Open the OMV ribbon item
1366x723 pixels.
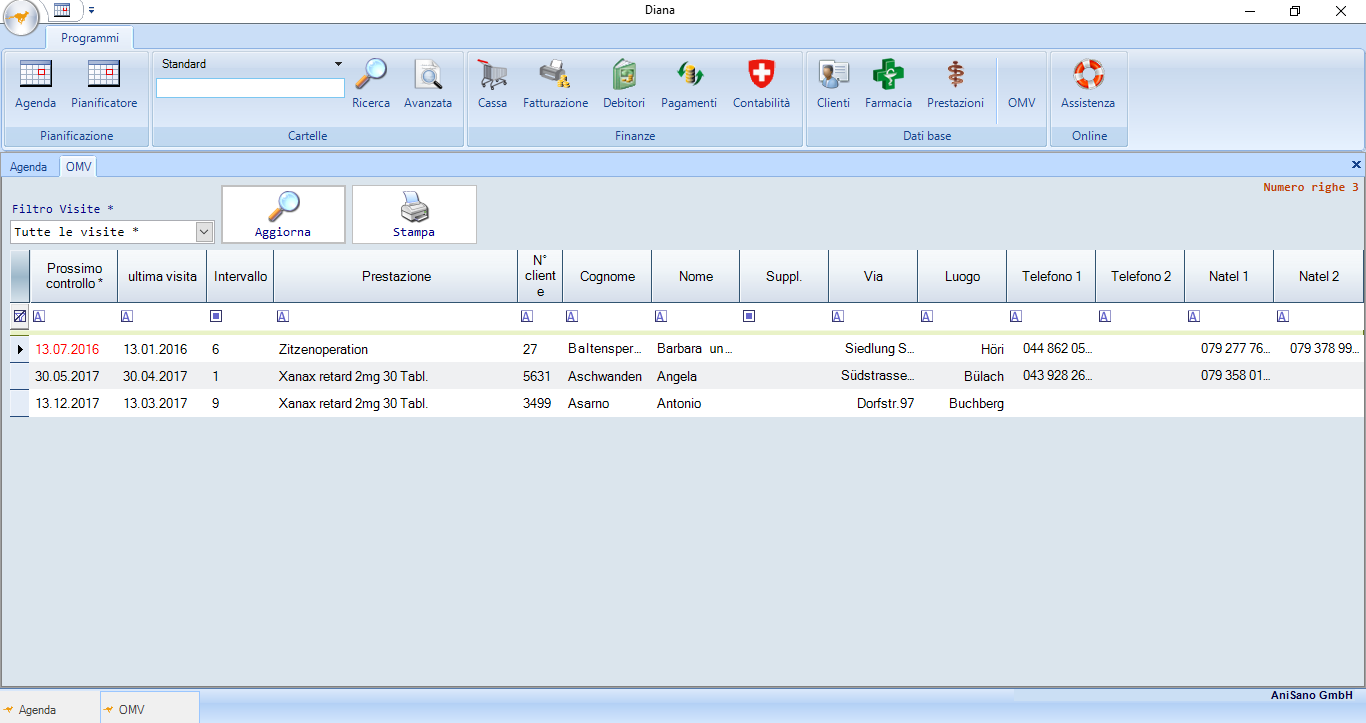point(1022,102)
